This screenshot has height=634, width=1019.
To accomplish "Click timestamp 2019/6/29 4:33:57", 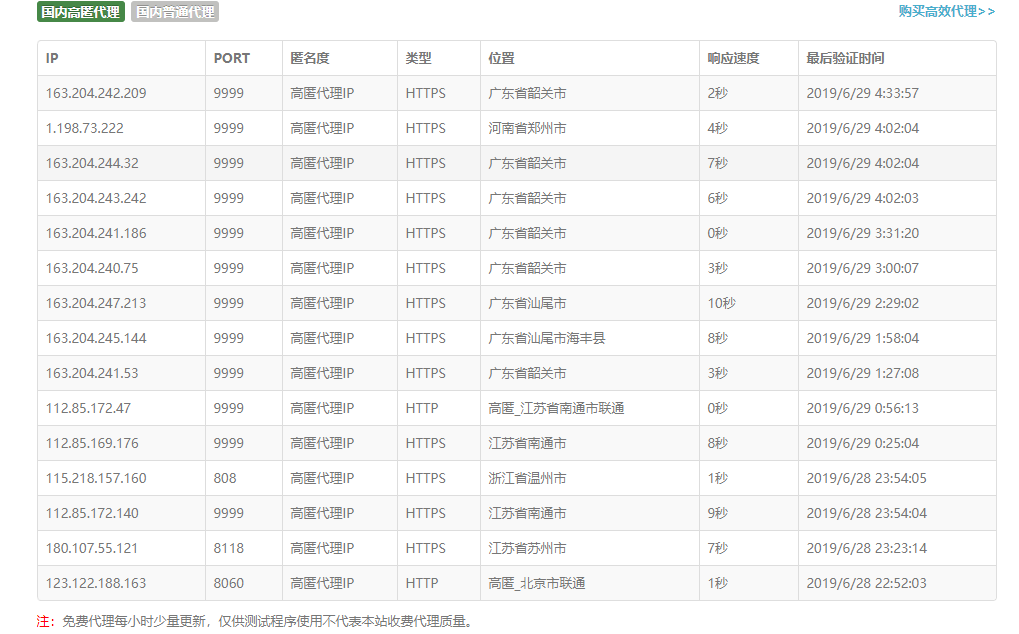I will (x=862, y=94).
